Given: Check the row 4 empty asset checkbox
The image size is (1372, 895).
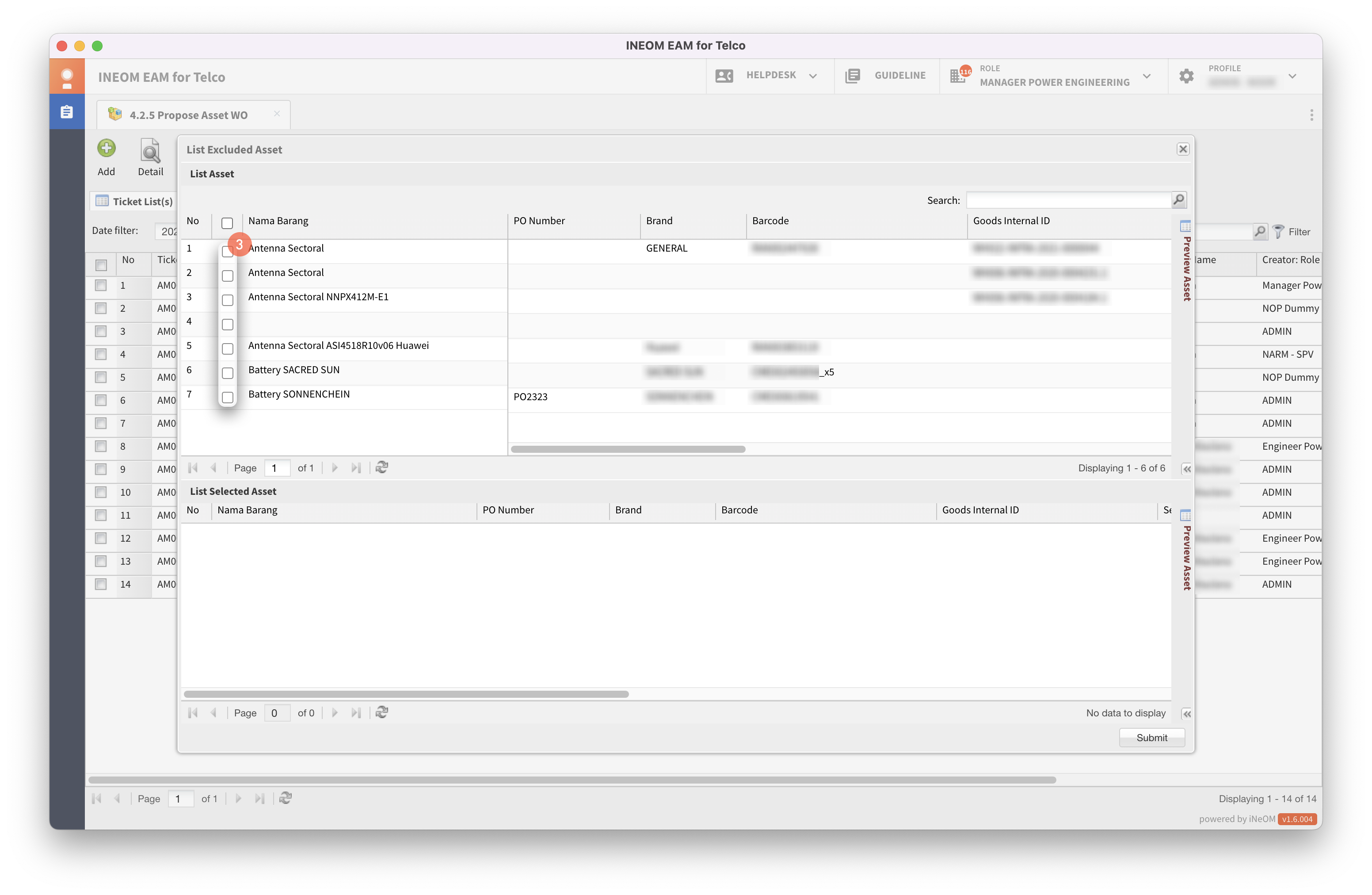Looking at the screenshot, I should pos(228,324).
